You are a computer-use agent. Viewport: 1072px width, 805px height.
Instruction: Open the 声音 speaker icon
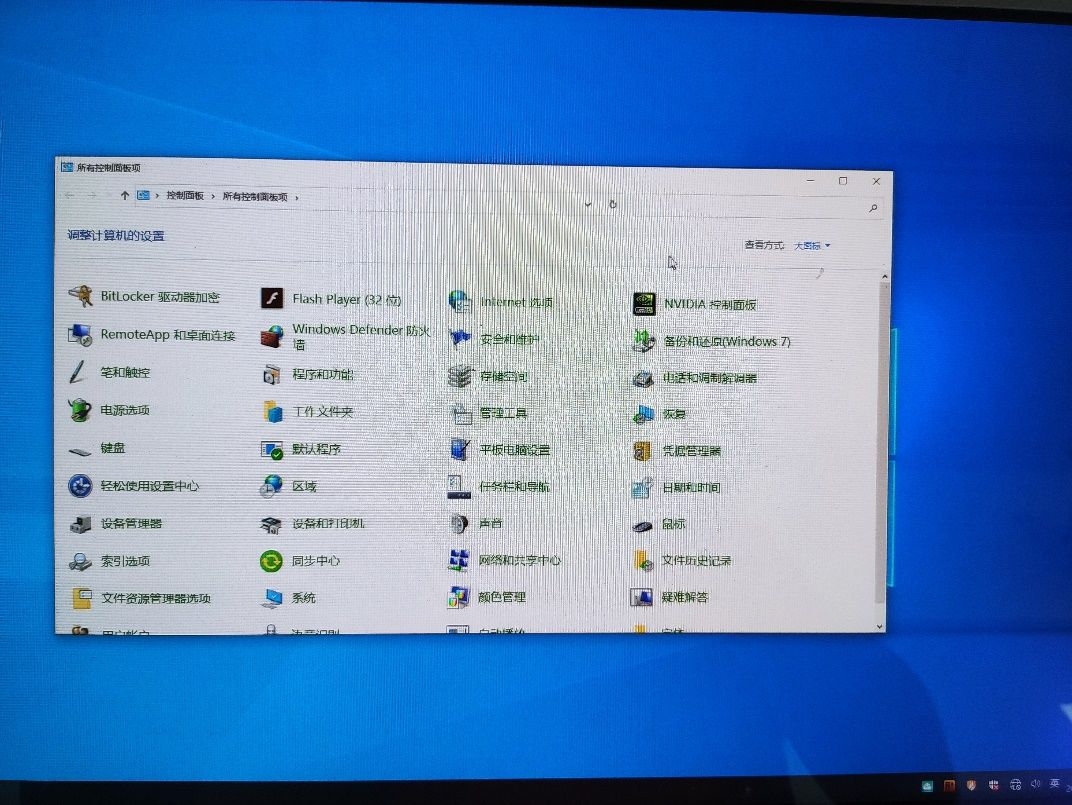(459, 523)
